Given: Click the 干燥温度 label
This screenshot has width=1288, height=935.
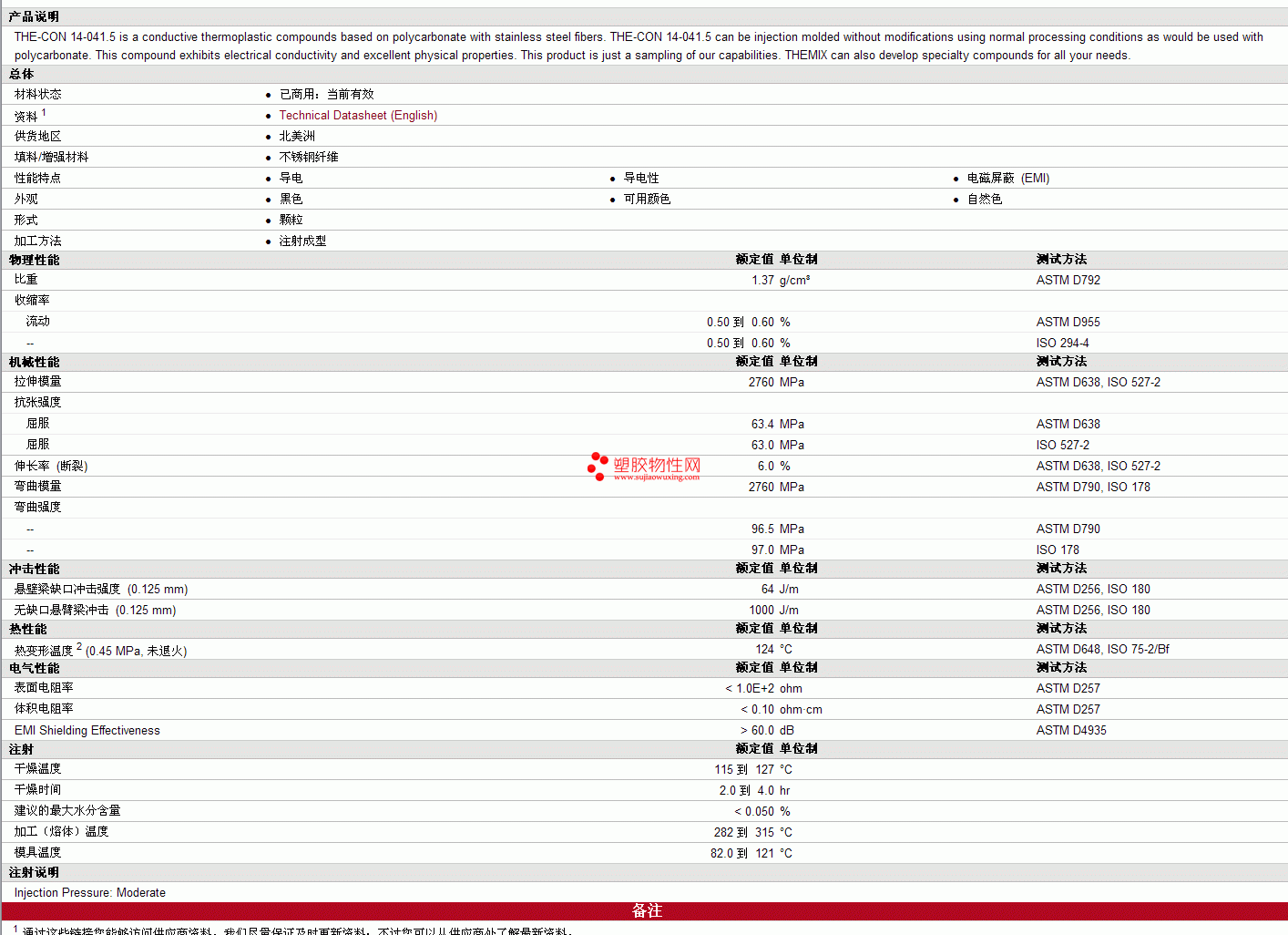Looking at the screenshot, I should [38, 769].
